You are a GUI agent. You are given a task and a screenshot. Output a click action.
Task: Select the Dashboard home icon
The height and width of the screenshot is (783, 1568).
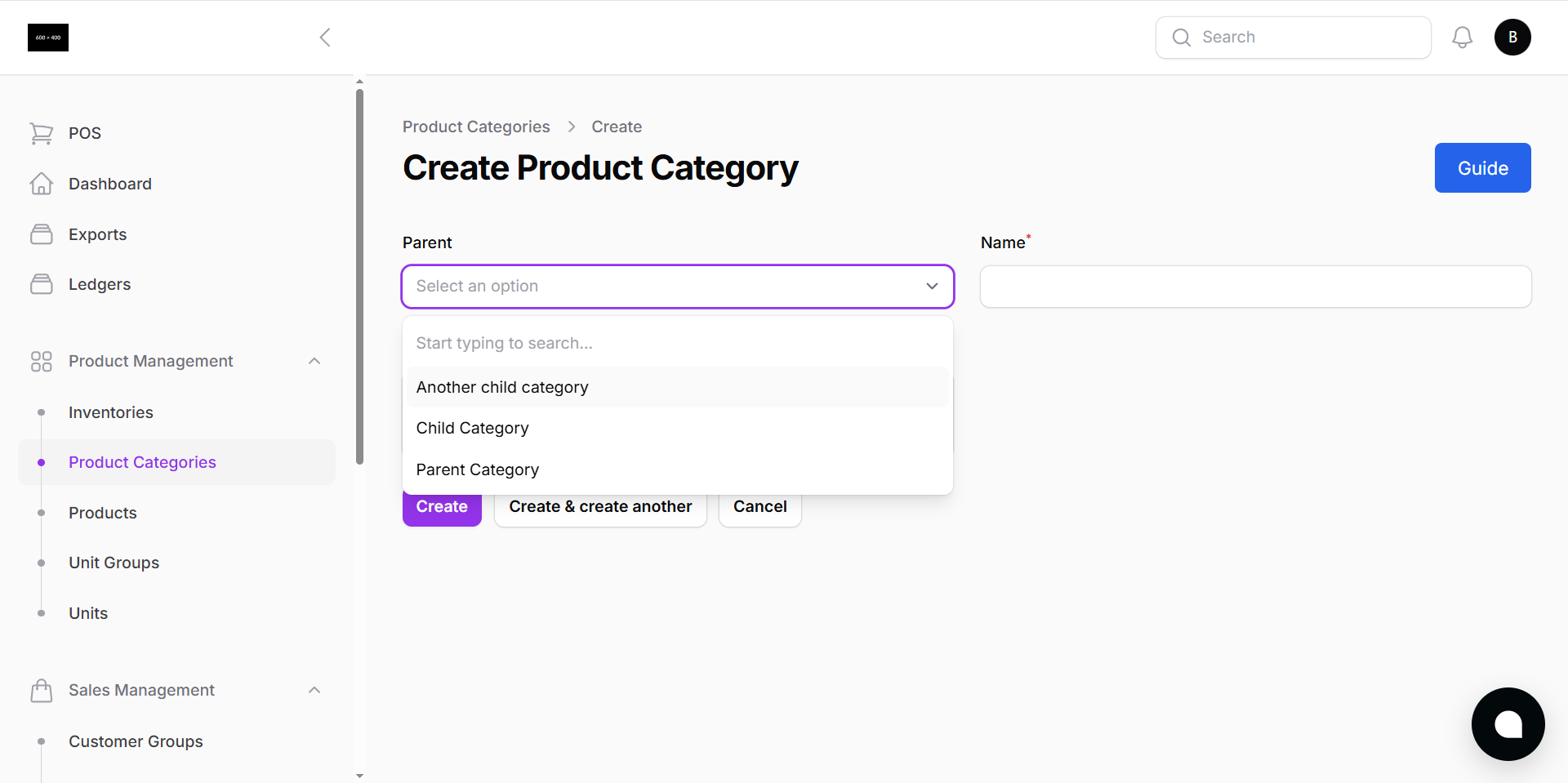[x=42, y=183]
